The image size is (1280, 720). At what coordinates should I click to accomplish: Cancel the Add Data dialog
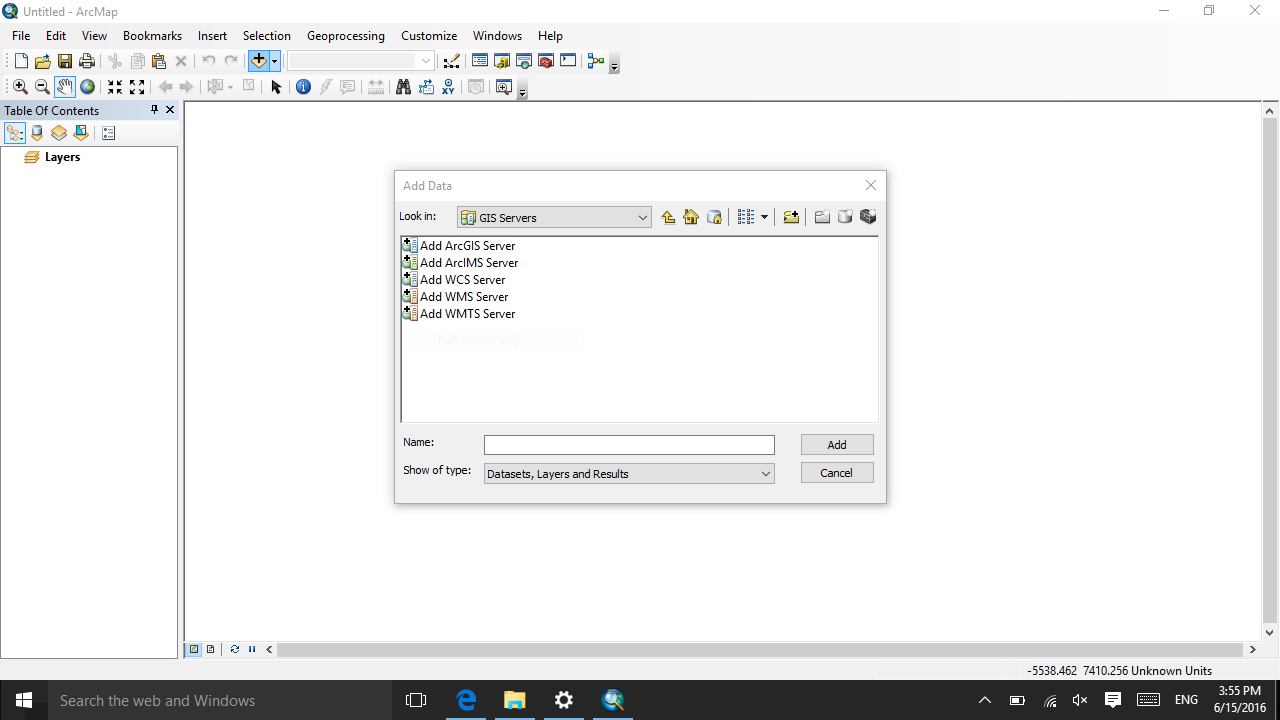click(x=837, y=473)
